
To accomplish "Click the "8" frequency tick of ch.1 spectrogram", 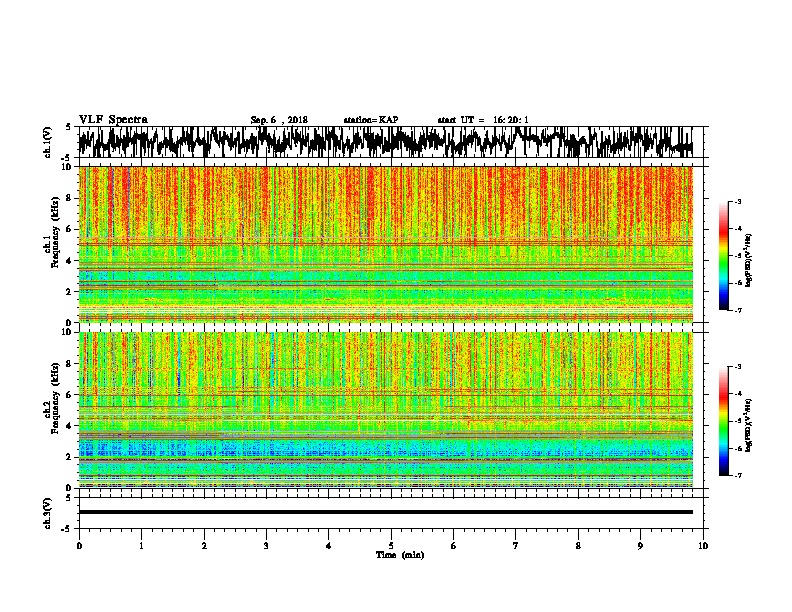I will pos(70,198).
